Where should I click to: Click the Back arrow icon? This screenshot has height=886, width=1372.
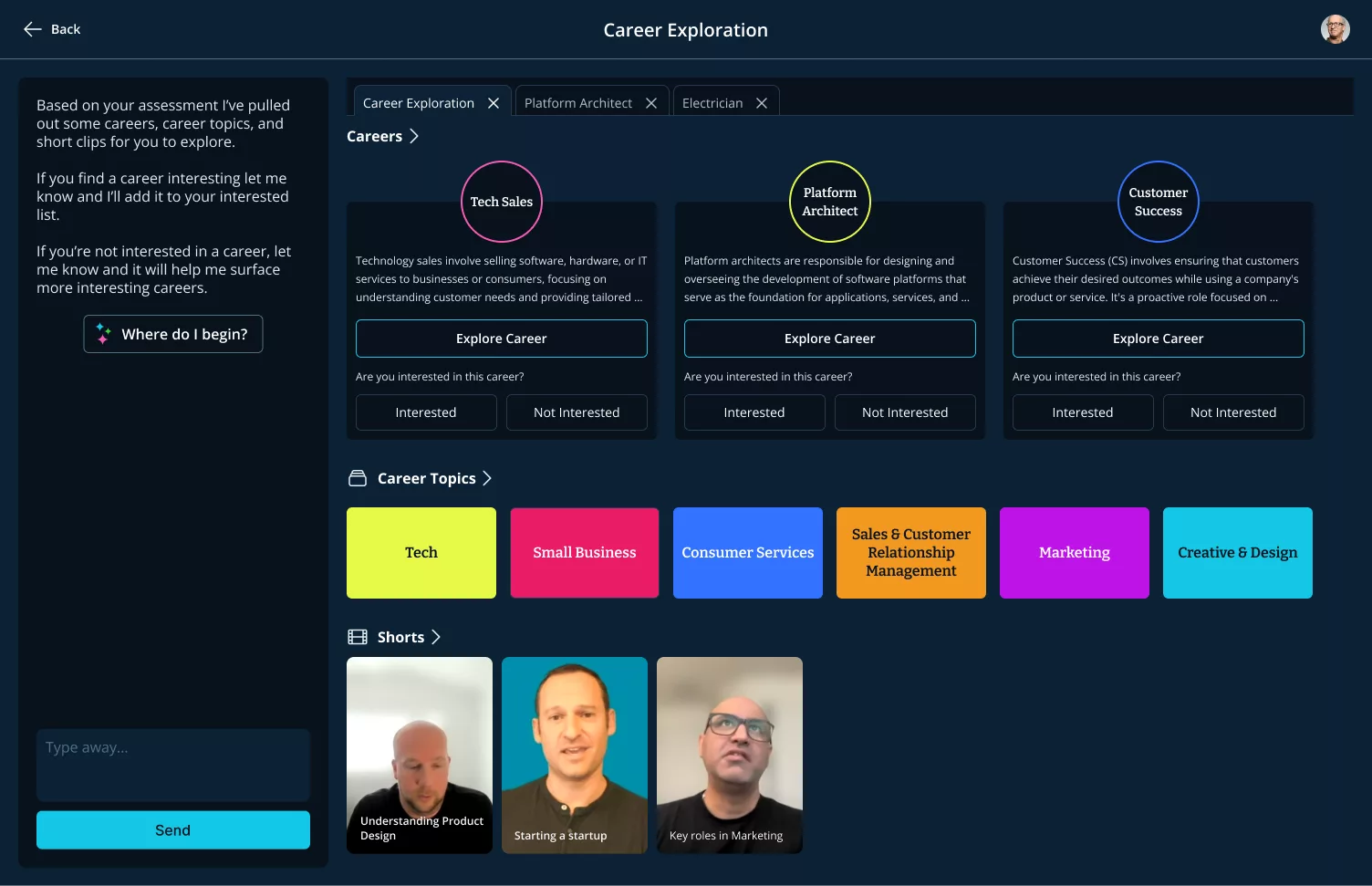(33, 29)
